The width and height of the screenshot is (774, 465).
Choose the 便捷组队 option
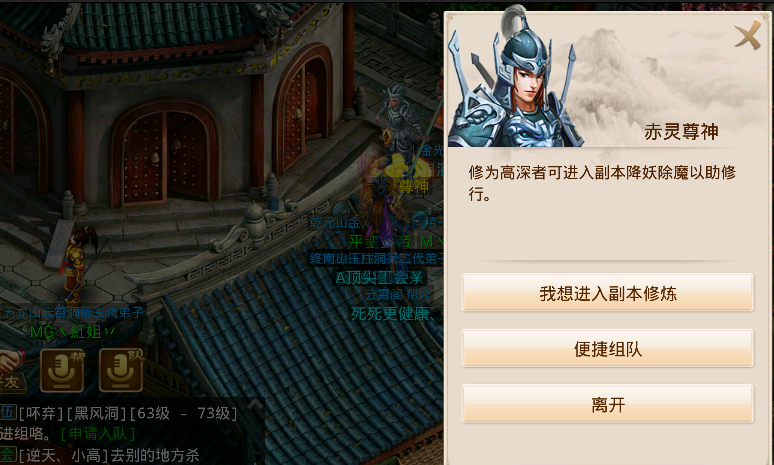[608, 349]
